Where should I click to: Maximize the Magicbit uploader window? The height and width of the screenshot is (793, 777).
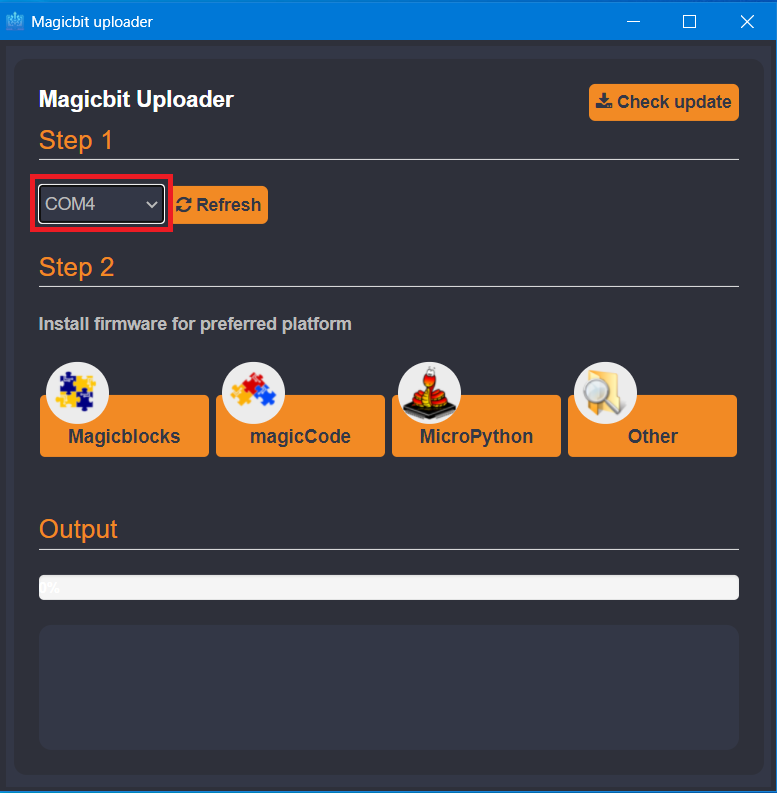689,22
